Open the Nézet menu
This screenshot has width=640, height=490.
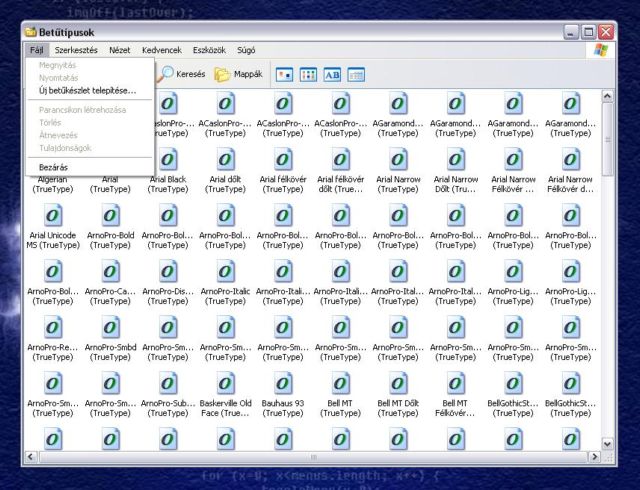coord(119,48)
